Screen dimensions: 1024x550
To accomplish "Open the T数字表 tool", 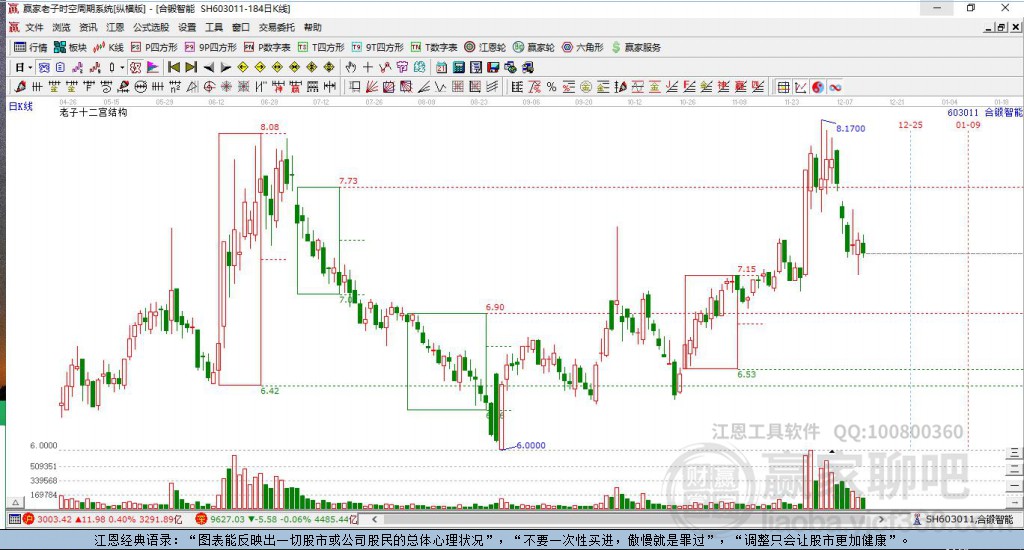I will pyautogui.click(x=434, y=47).
